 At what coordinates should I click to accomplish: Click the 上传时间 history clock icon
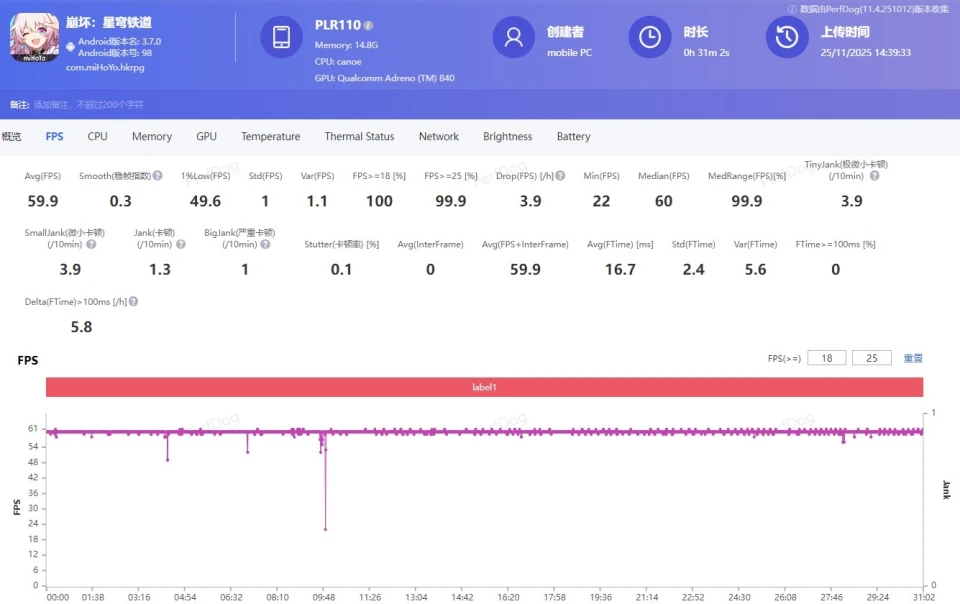tap(786, 37)
